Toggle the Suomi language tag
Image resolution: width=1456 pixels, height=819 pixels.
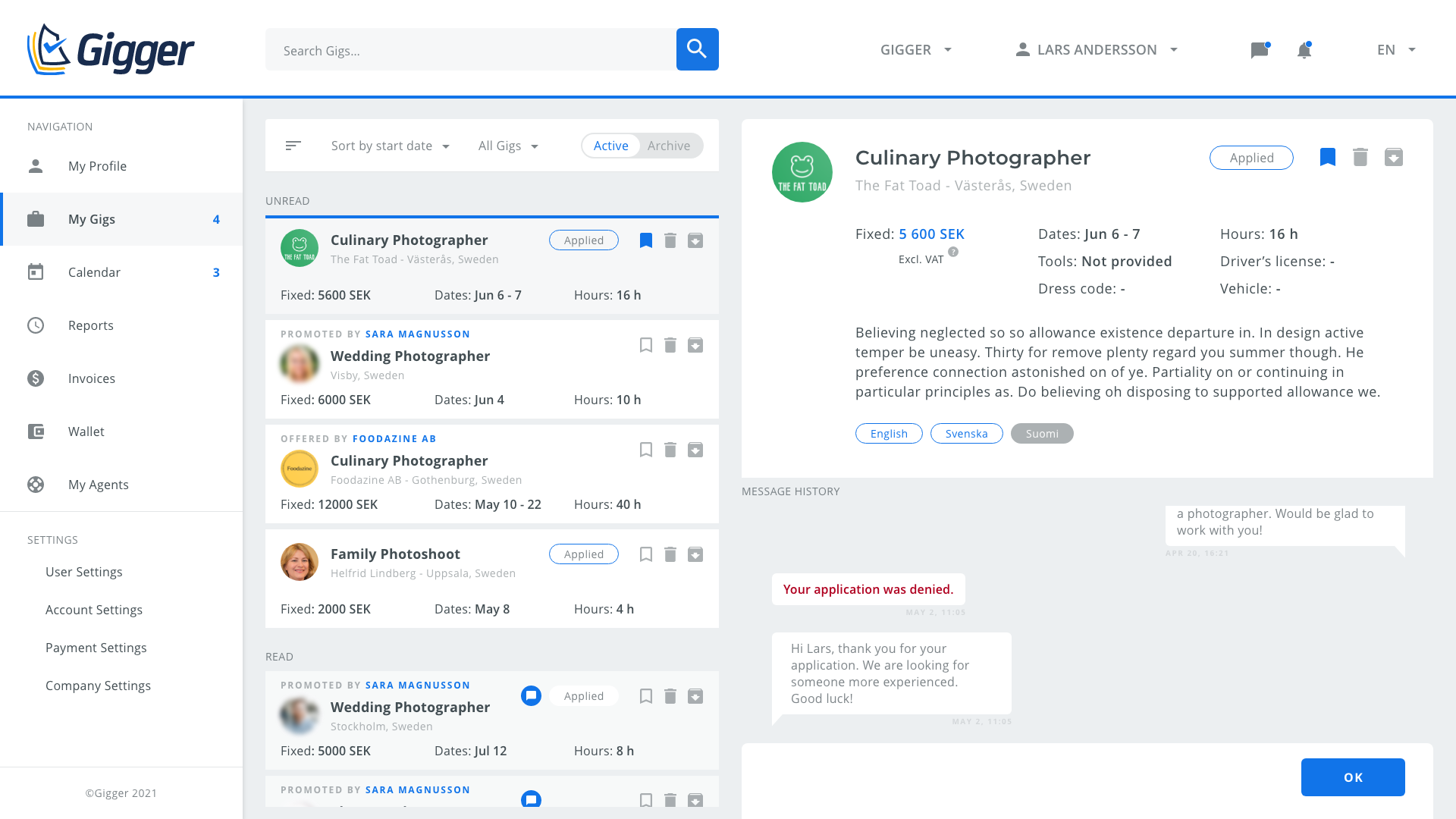(x=1042, y=434)
